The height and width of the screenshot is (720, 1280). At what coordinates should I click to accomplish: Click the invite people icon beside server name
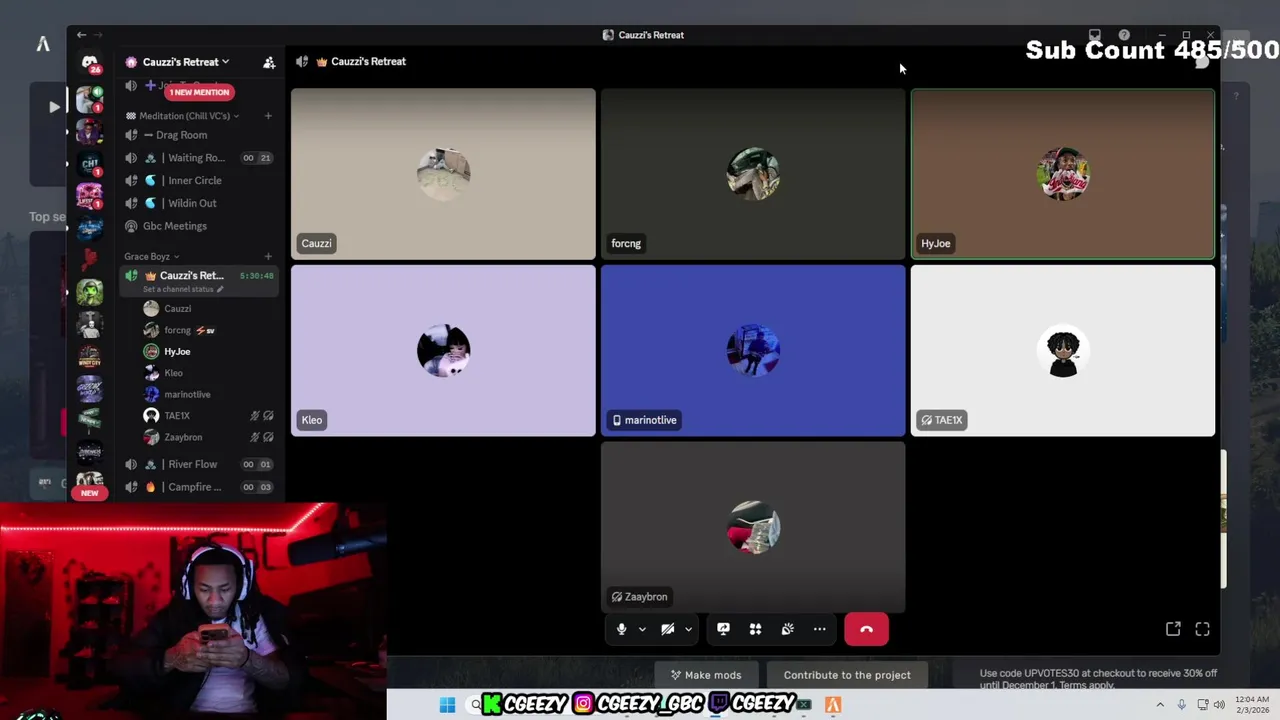(x=269, y=62)
